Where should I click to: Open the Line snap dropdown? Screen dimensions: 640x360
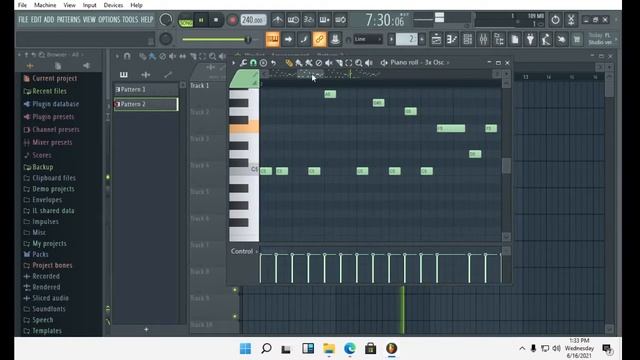(x=368, y=39)
